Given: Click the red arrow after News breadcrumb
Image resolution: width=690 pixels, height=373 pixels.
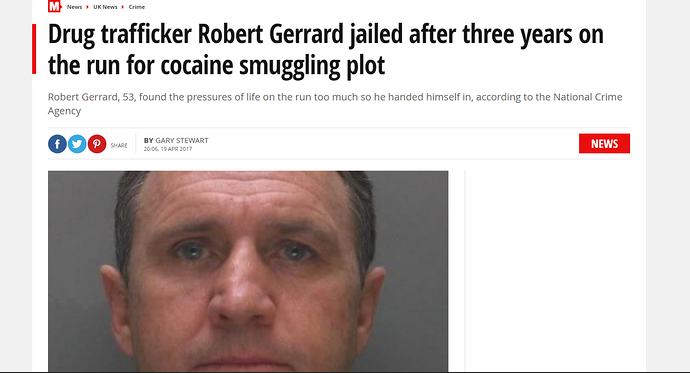Looking at the screenshot, I should (x=87, y=7).
